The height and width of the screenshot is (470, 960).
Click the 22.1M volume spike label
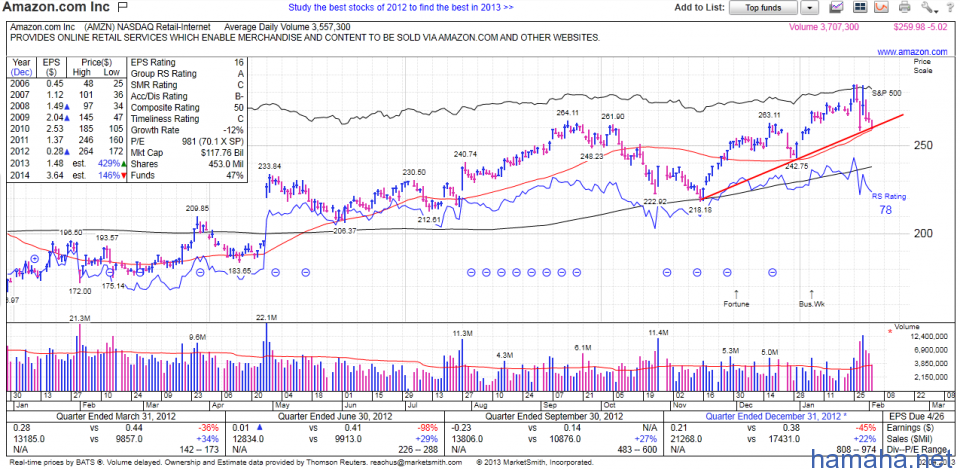click(x=266, y=318)
